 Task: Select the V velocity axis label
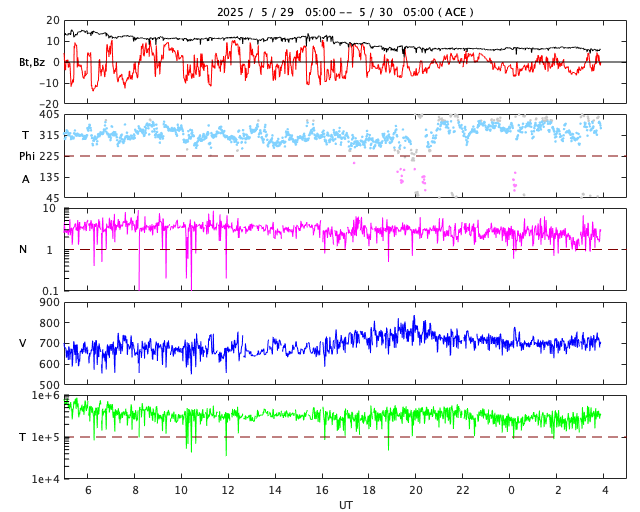[x=23, y=343]
